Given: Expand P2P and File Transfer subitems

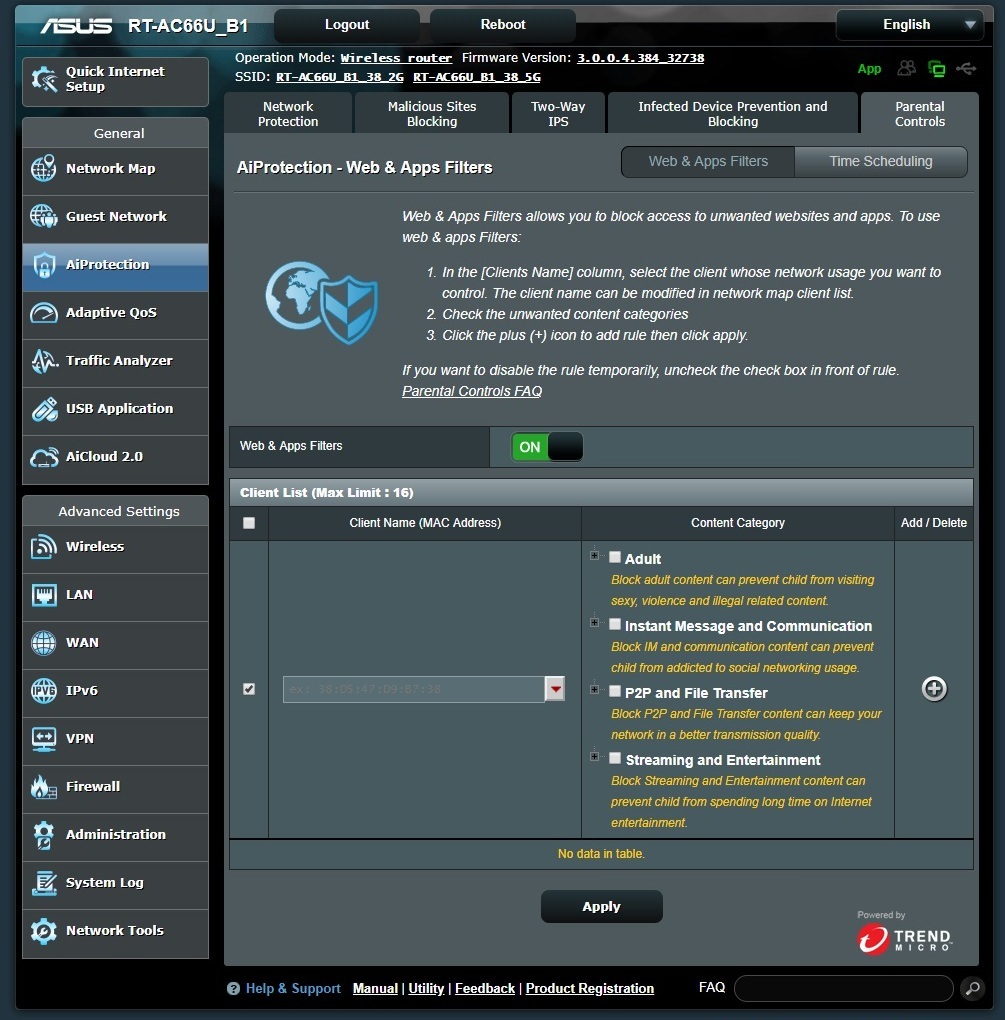Looking at the screenshot, I should [594, 690].
